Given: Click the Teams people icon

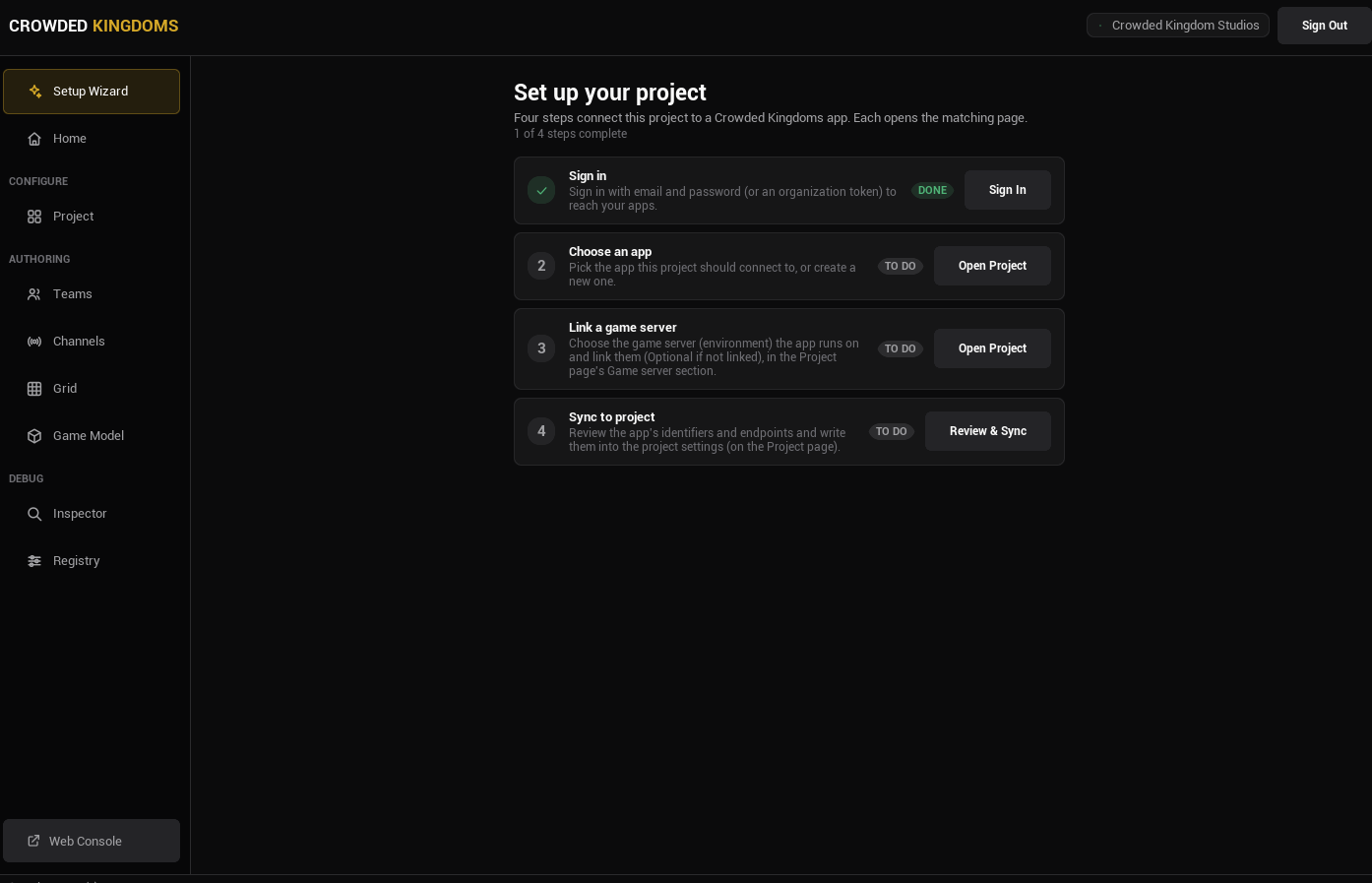Looking at the screenshot, I should 34,294.
